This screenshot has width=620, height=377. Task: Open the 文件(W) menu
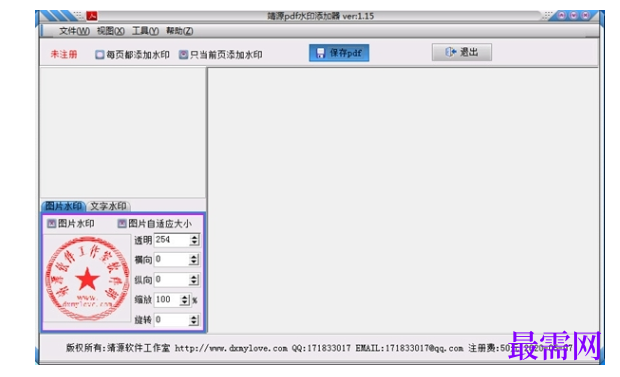[x=74, y=31]
